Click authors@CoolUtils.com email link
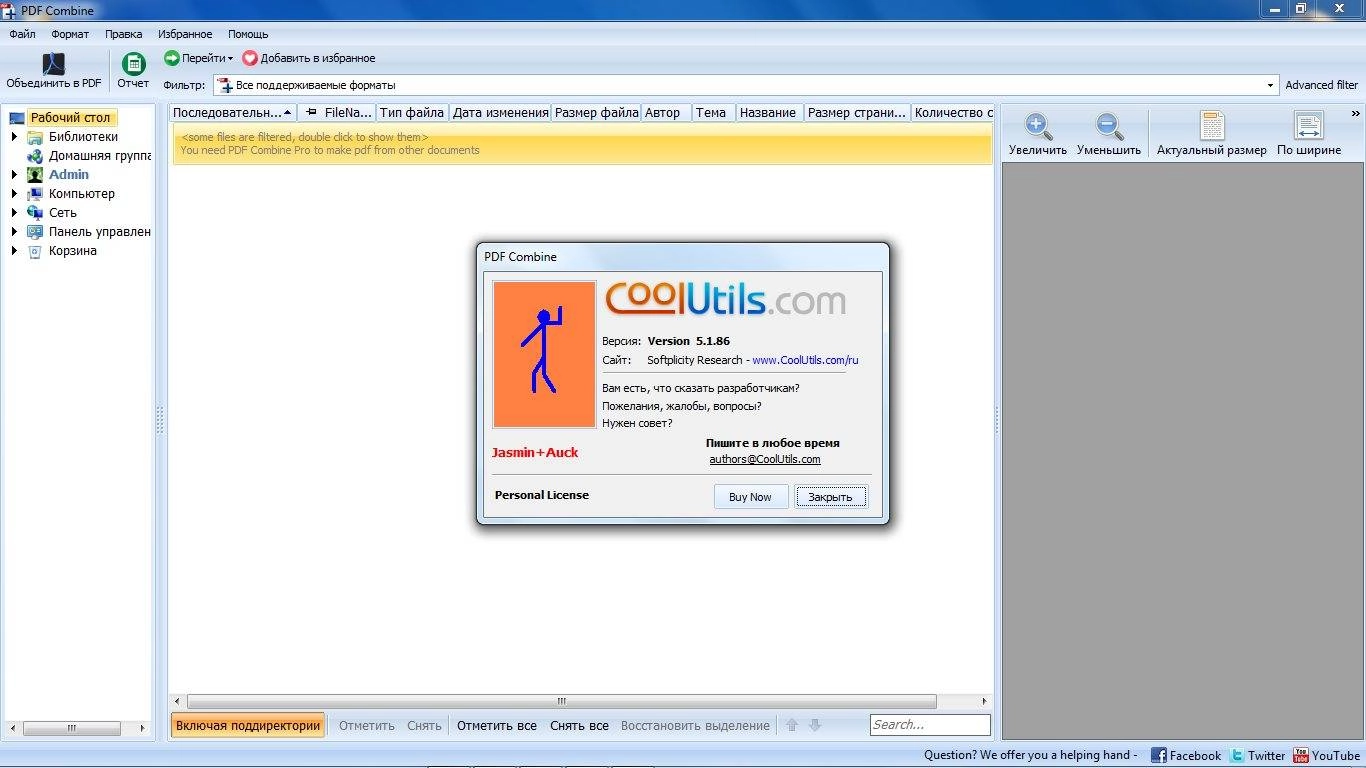The image size is (1366, 768). [x=765, y=459]
